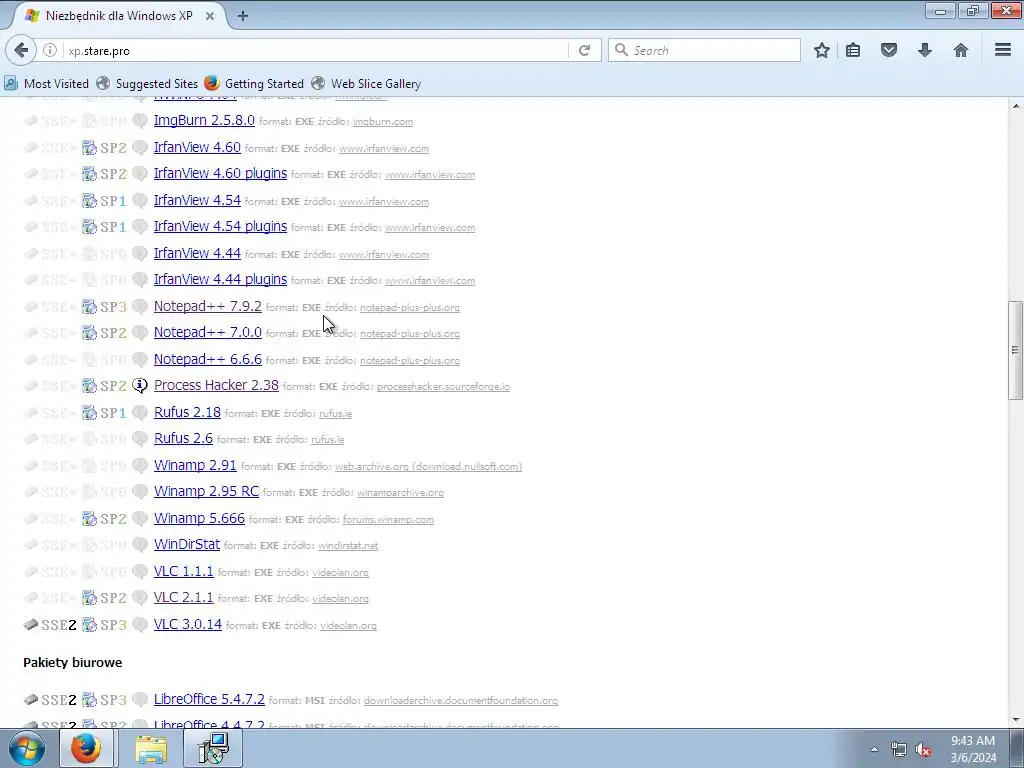Open the Getting Started bookmark
The image size is (1024, 768).
coord(254,84)
